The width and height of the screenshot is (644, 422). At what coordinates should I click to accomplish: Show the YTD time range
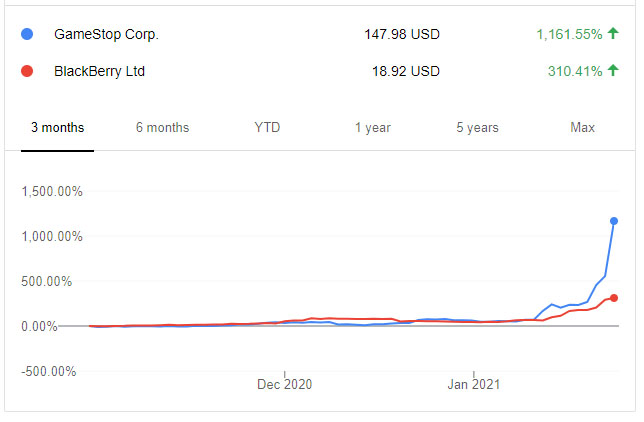coord(268,127)
